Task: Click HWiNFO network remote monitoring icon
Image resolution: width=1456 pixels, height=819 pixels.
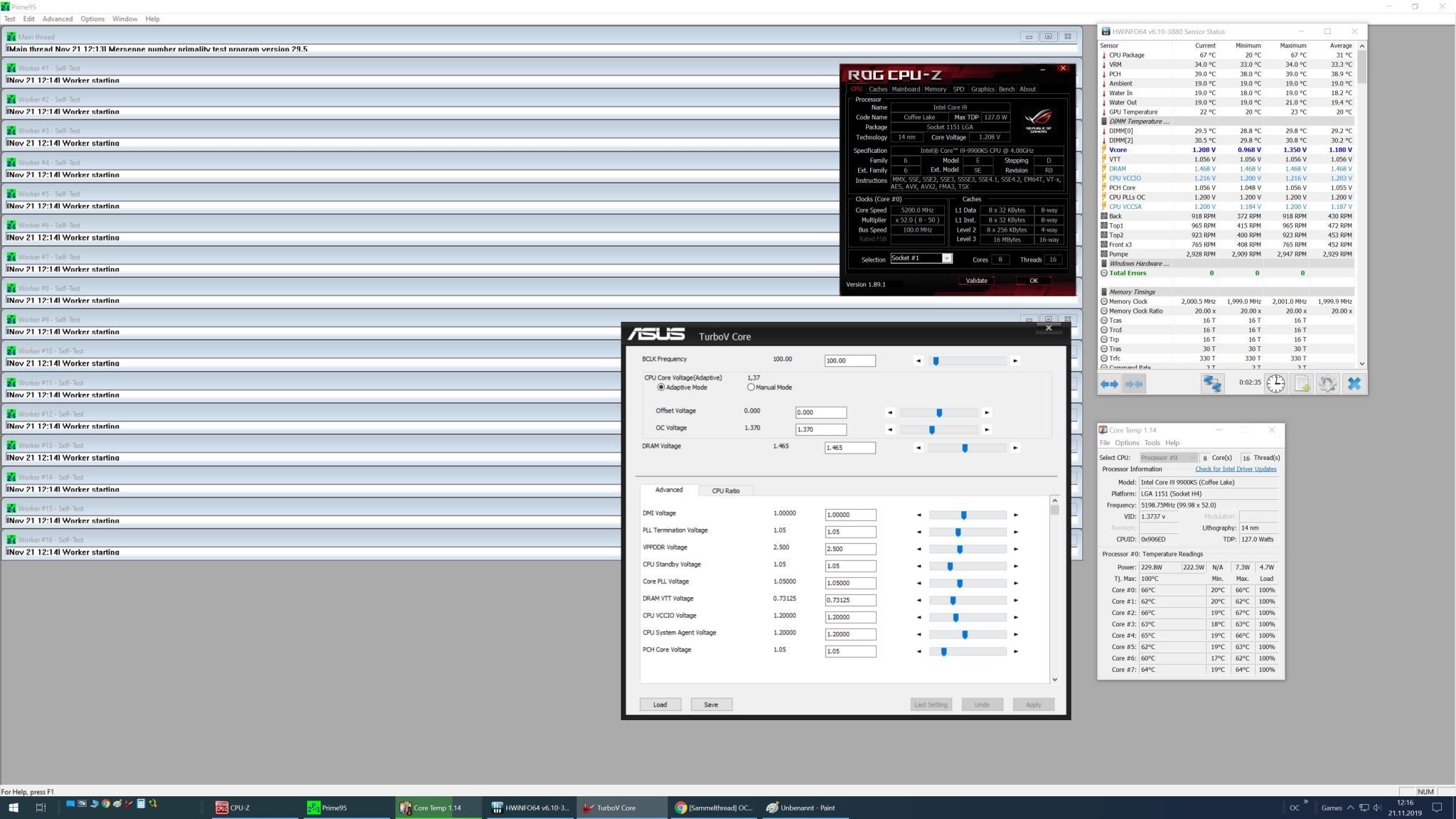Action: click(x=1212, y=384)
